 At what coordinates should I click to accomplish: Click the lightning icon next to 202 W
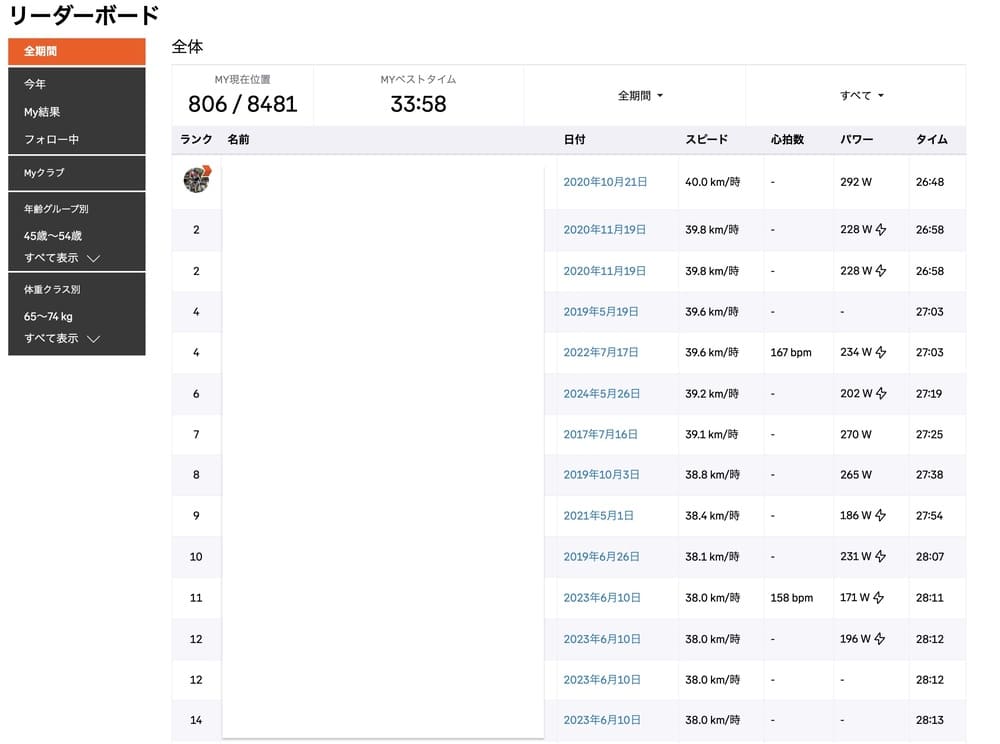[x=881, y=394]
